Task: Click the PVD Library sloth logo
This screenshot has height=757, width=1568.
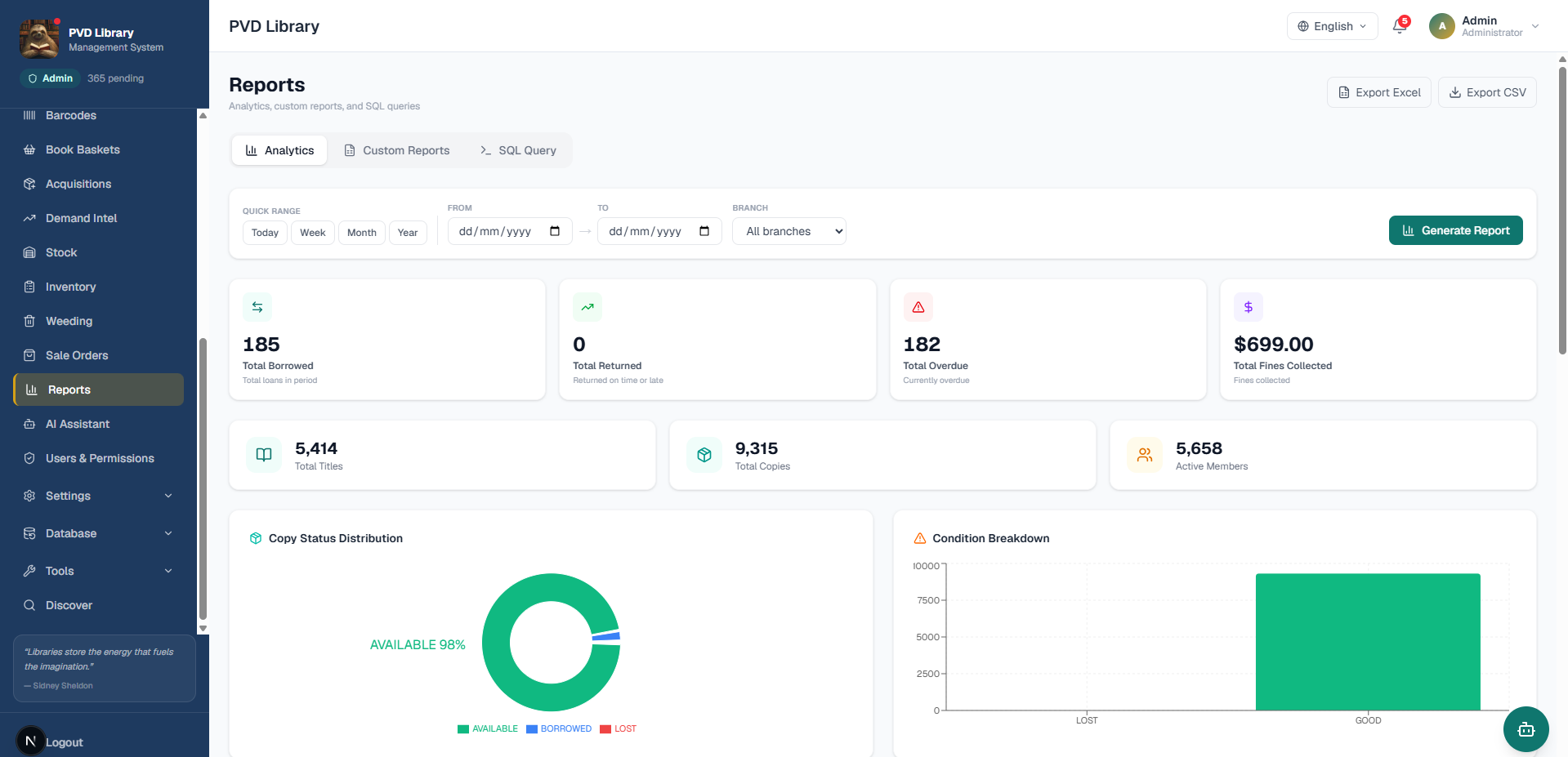Action: tap(38, 38)
